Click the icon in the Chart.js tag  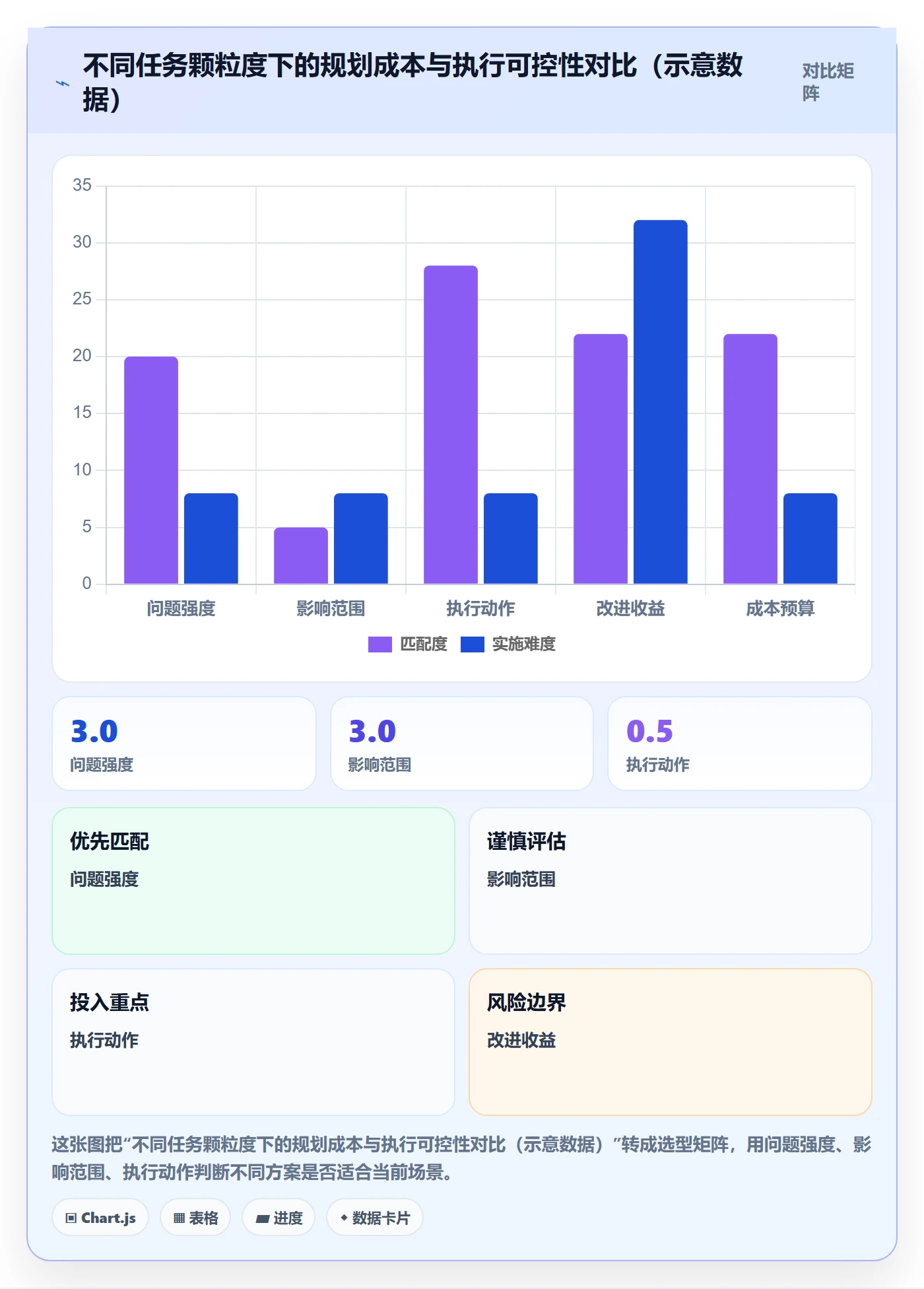coord(71,1218)
